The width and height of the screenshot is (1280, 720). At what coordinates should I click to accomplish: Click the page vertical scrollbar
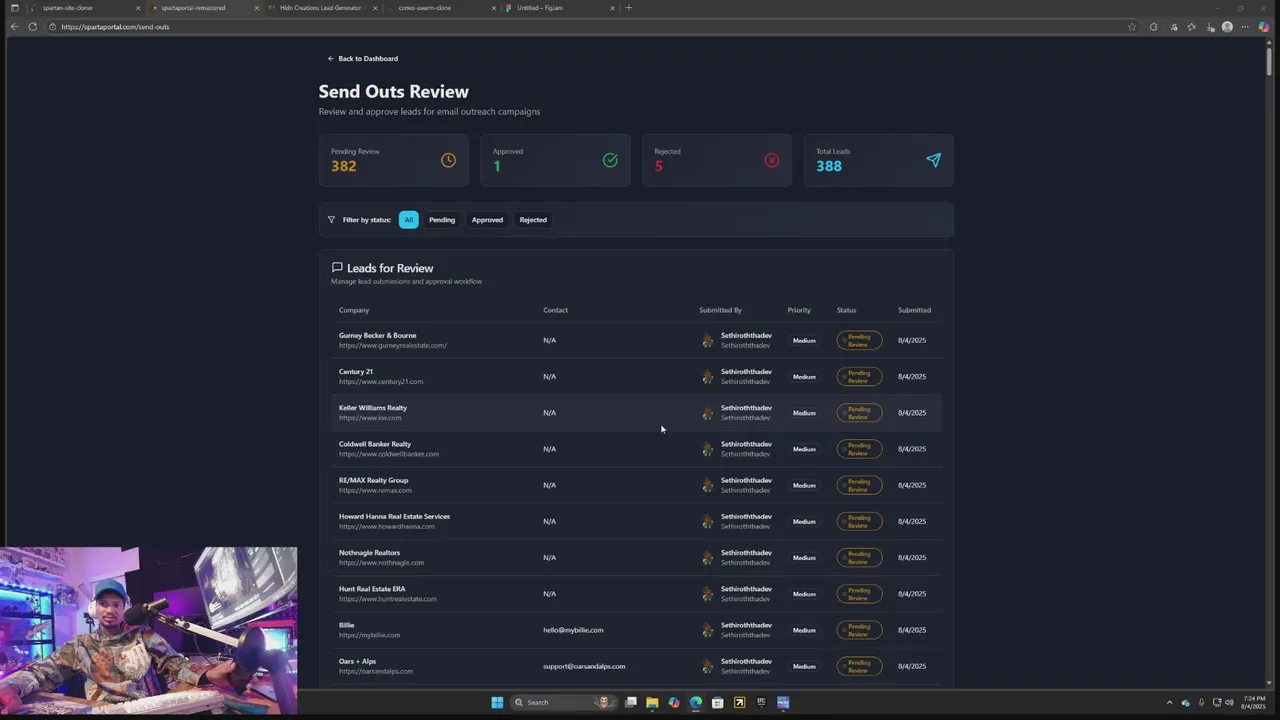[x=1269, y=60]
